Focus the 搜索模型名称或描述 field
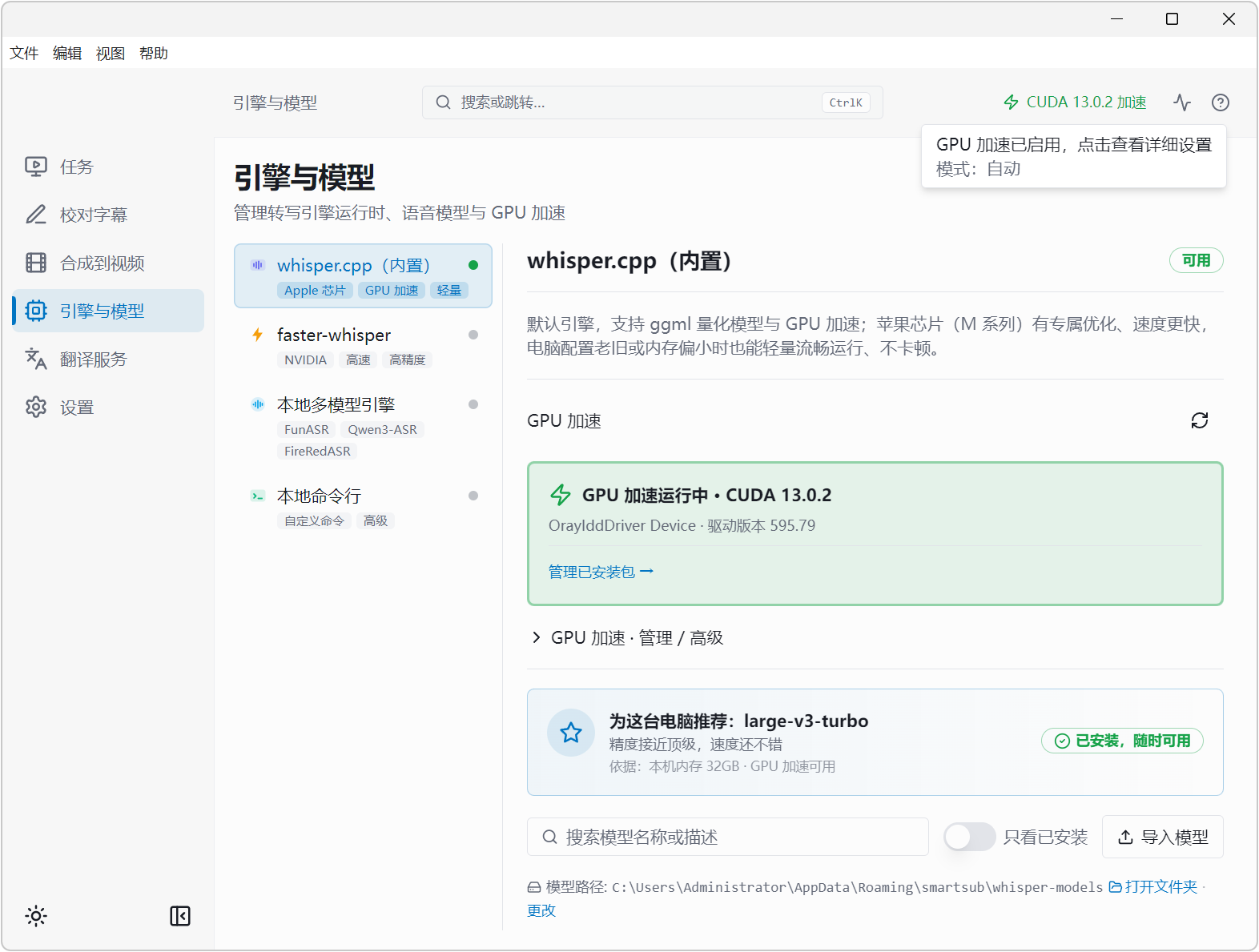This screenshot has height=952, width=1259. point(728,837)
